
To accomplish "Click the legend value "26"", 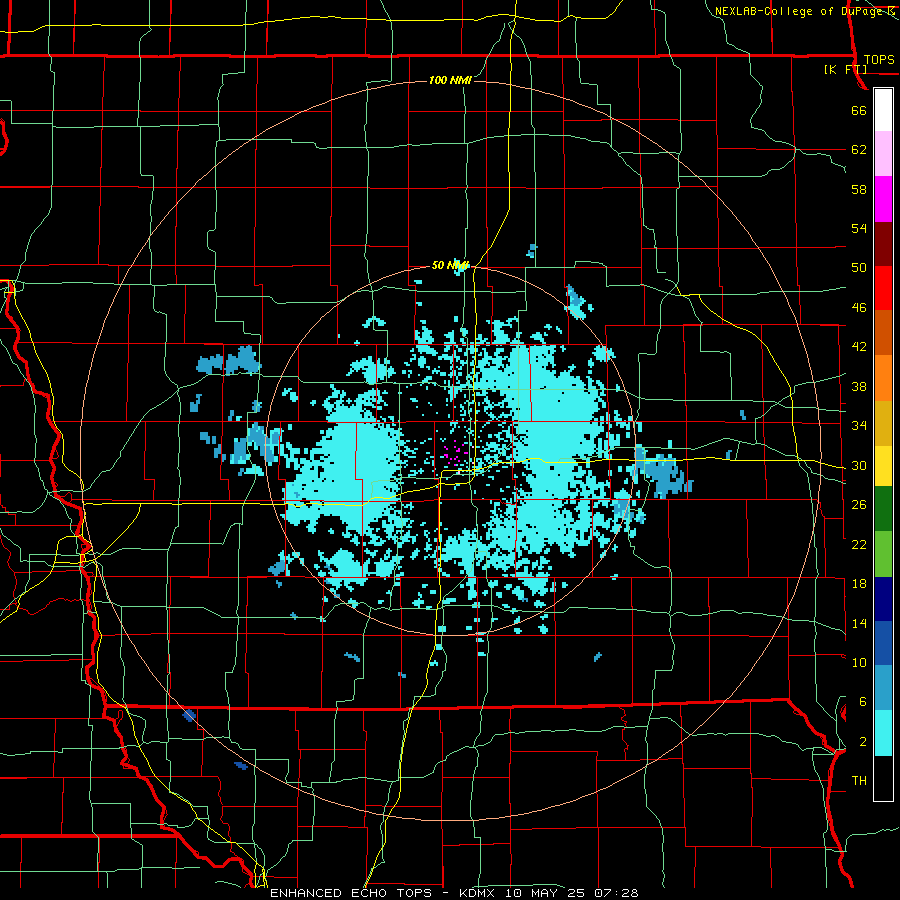I will pyautogui.click(x=859, y=505).
